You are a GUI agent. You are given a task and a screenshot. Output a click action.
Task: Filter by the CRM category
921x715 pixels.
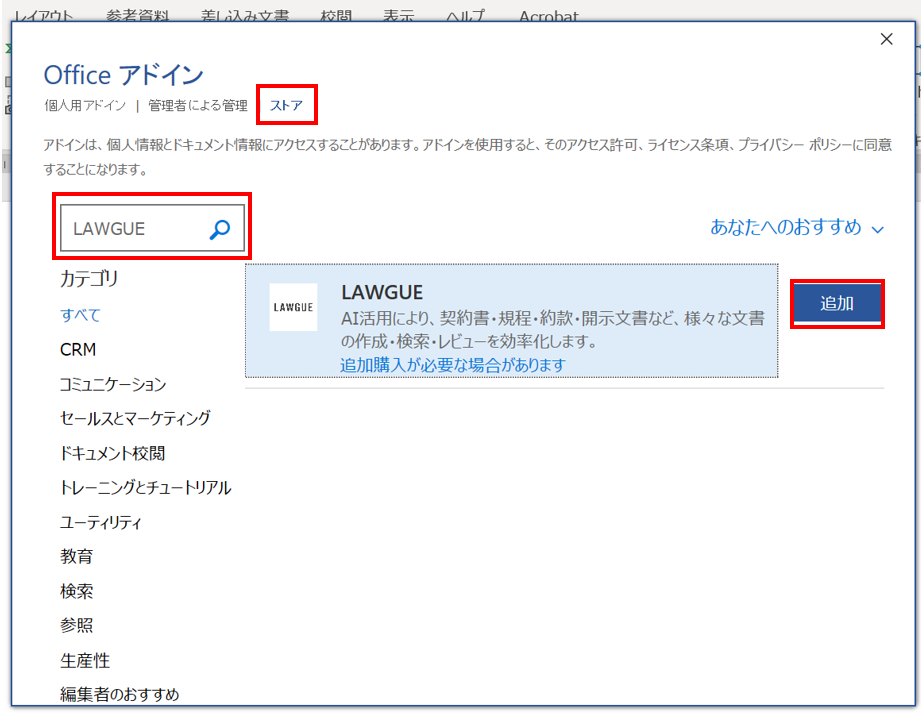[x=78, y=350]
